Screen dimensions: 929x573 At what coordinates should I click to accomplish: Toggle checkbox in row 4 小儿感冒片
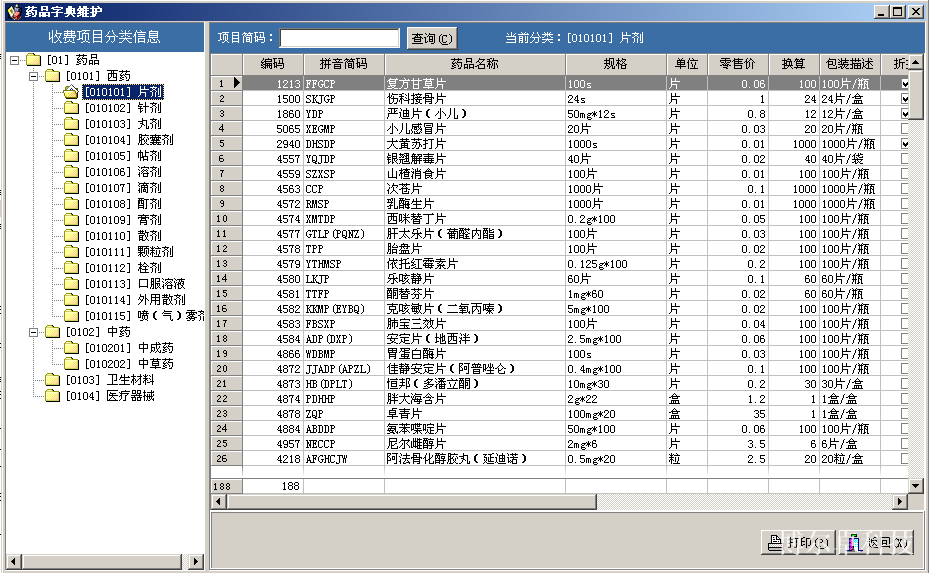coord(905,129)
